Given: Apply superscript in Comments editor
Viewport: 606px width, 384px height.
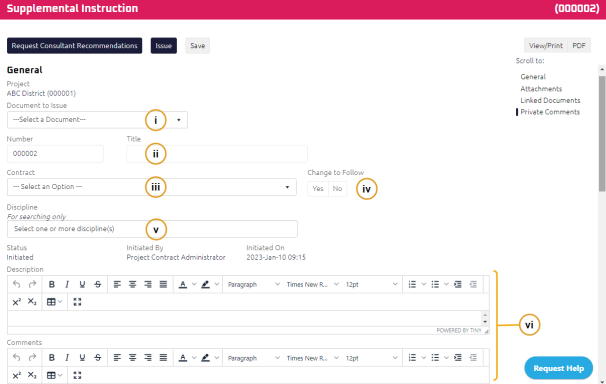Looking at the screenshot, I should [17, 375].
